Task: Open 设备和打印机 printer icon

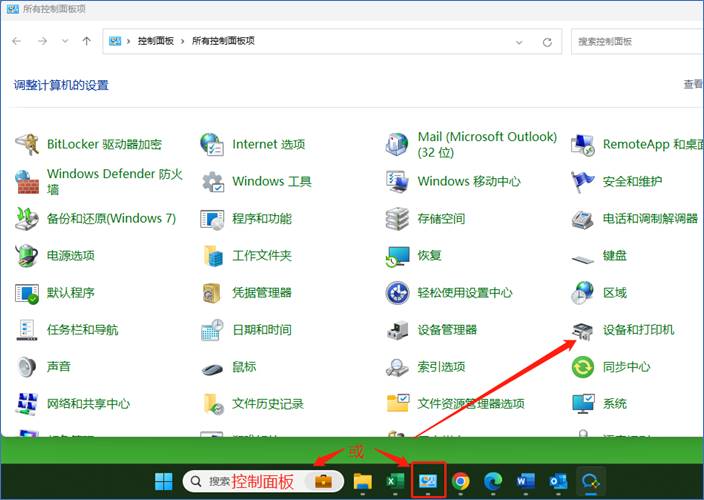Action: (x=583, y=331)
